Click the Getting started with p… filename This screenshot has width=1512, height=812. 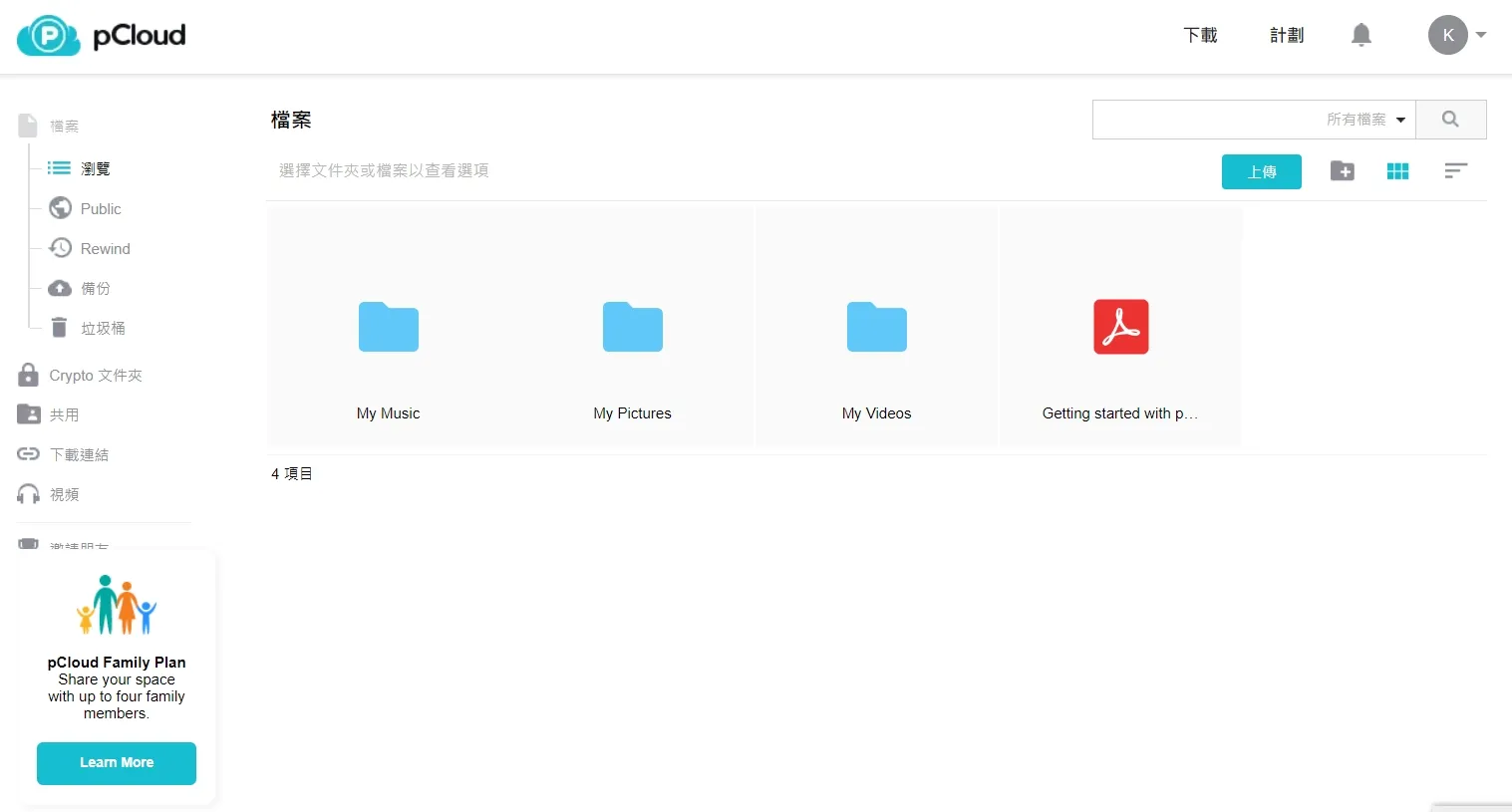point(1120,413)
